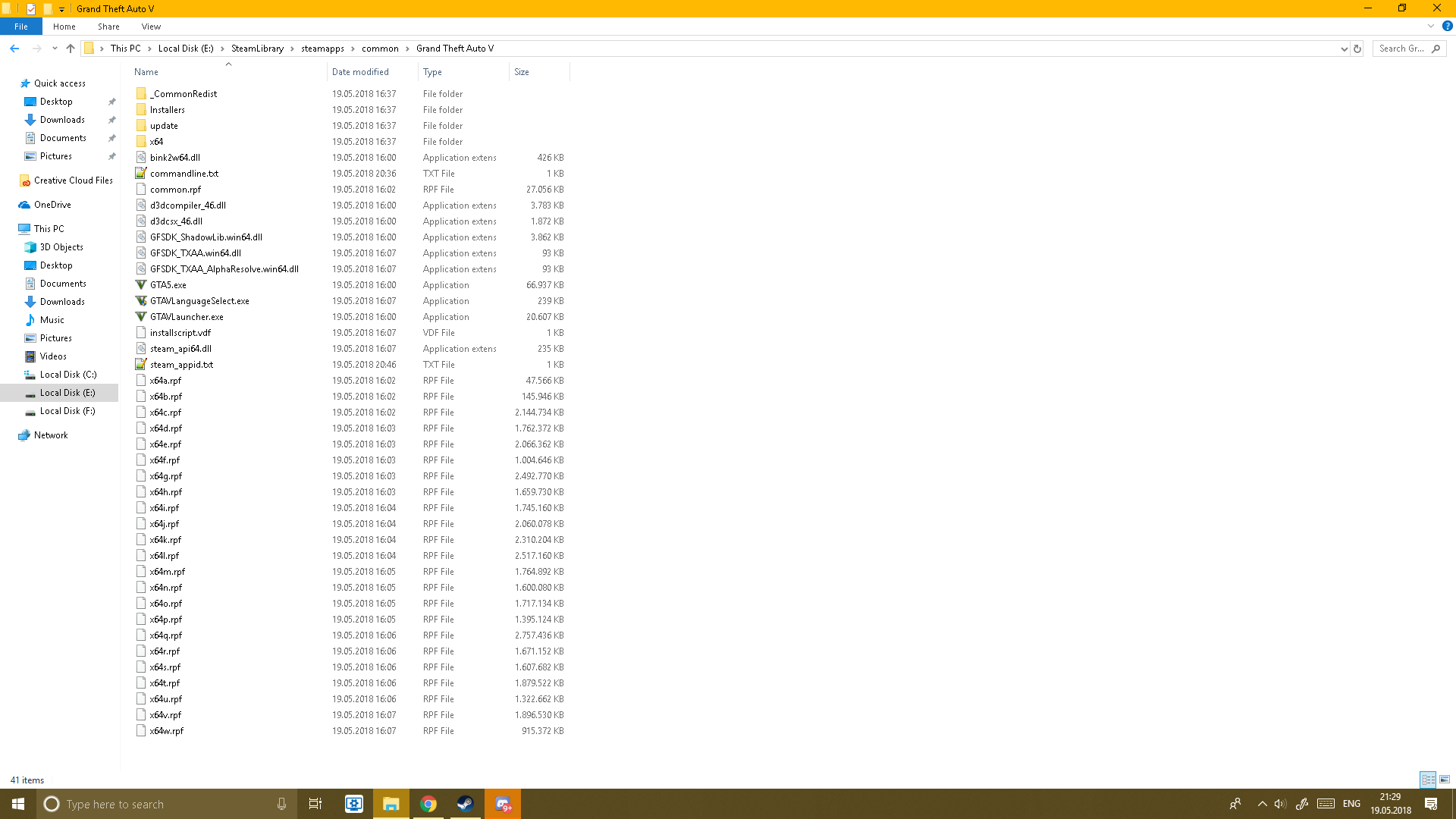Select Local Disk (F:) in sidebar
The height and width of the screenshot is (819, 1456).
coord(67,411)
